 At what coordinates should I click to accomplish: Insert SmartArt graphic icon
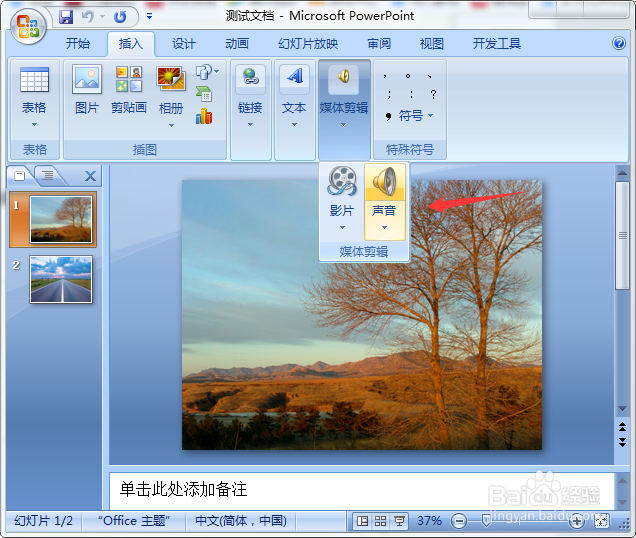click(x=204, y=94)
